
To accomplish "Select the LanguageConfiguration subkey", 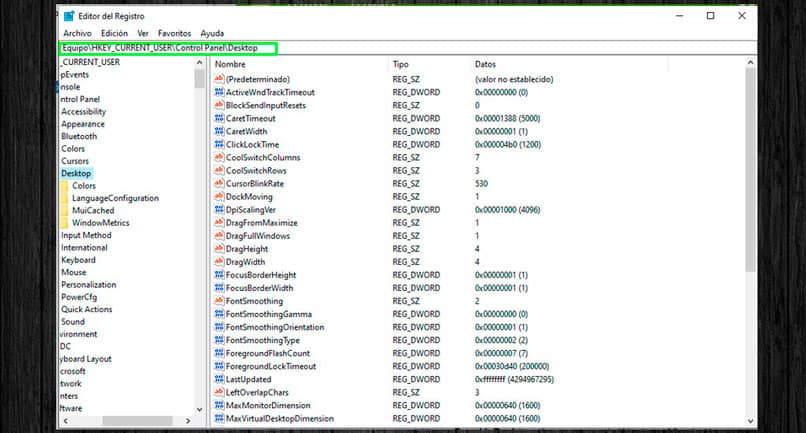I will click(115, 198).
